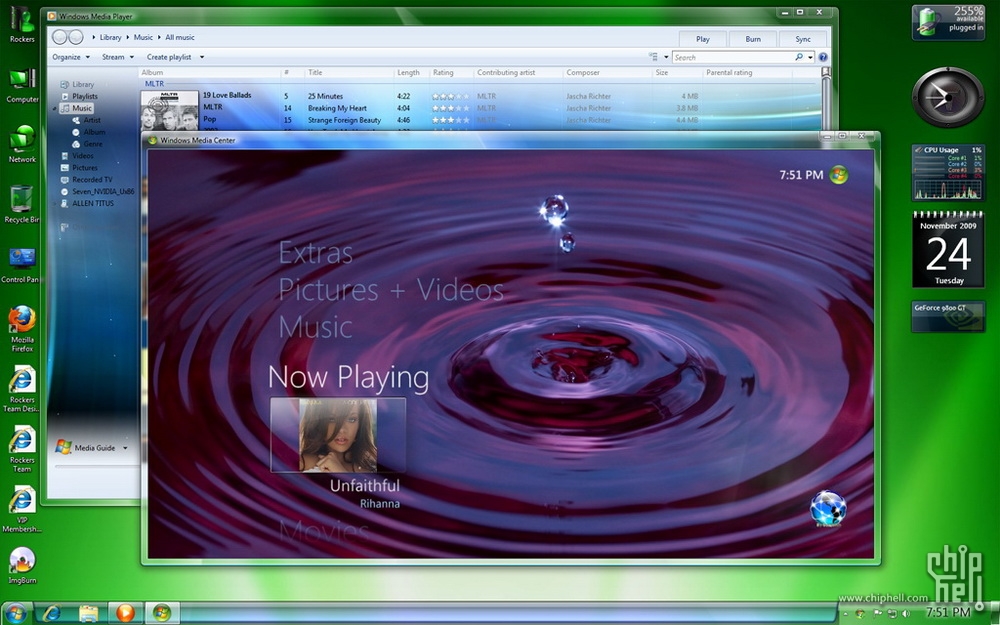Open the Organize dropdown in Media Player
1000x625 pixels.
71,57
